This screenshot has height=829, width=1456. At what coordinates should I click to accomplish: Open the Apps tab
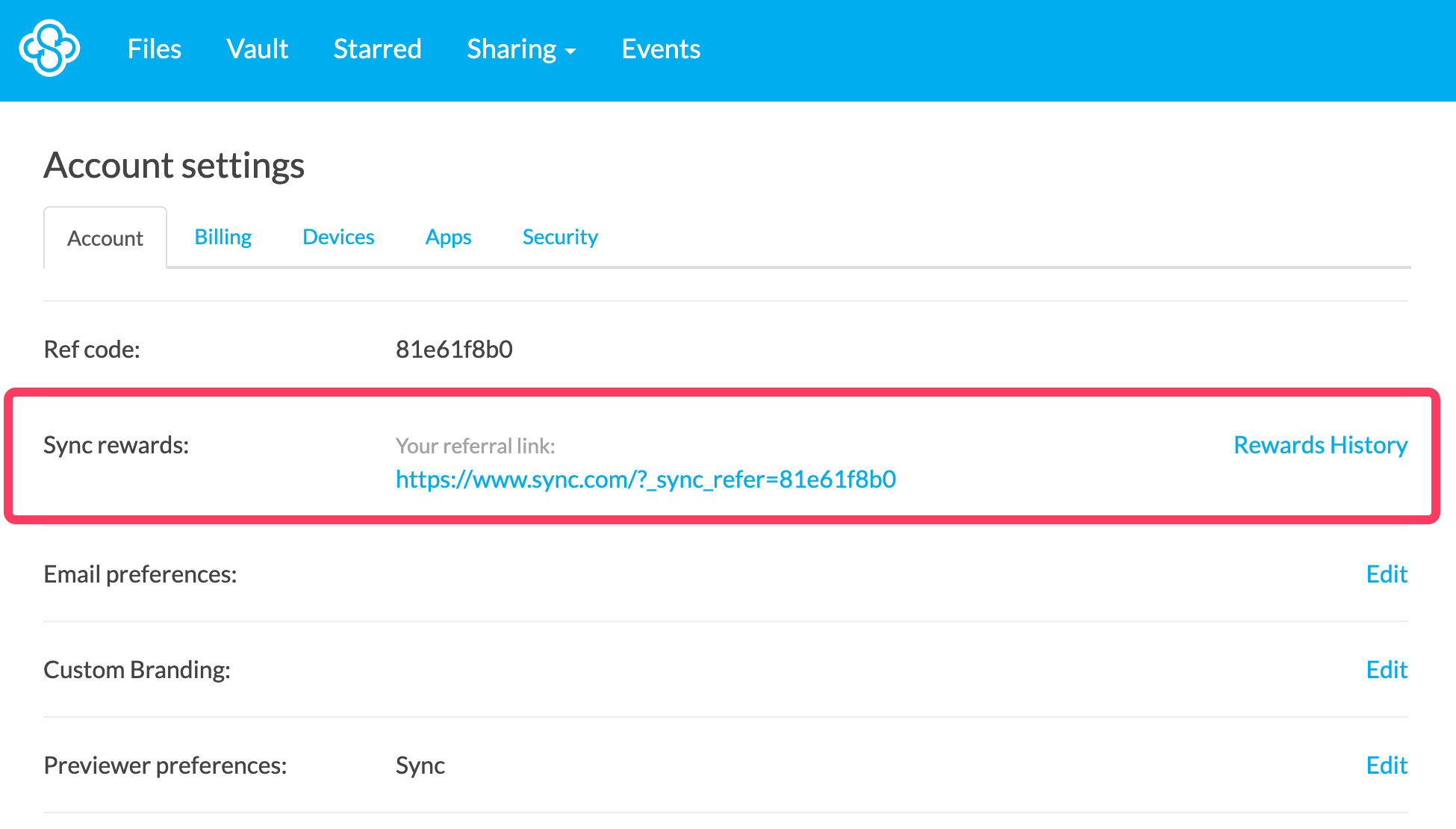pyautogui.click(x=448, y=237)
